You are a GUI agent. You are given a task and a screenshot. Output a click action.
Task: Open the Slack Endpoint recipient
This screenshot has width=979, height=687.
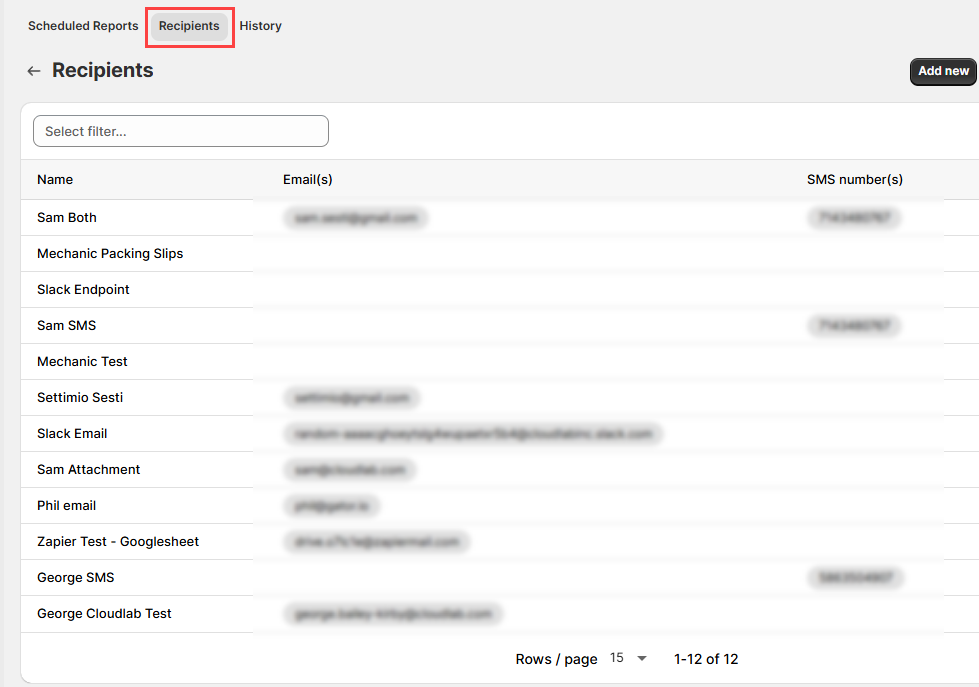tap(83, 290)
